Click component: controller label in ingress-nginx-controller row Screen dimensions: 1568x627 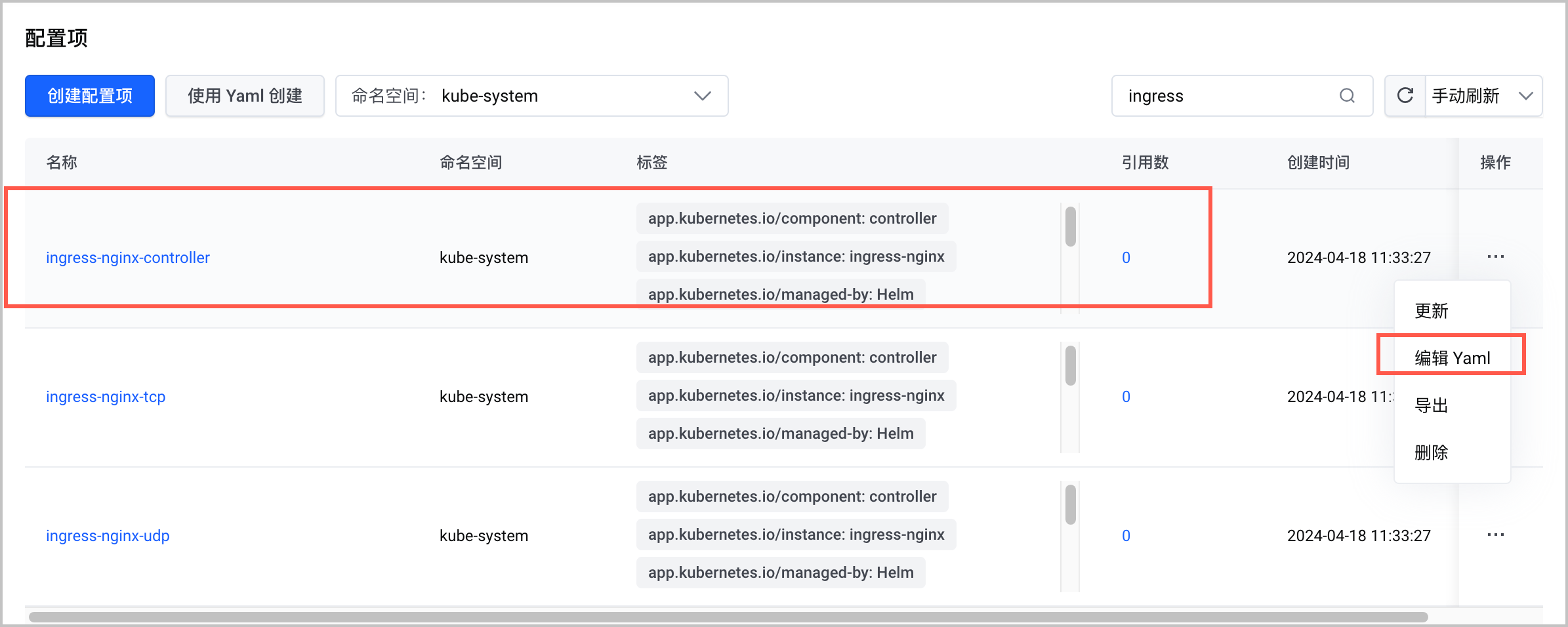point(793,218)
